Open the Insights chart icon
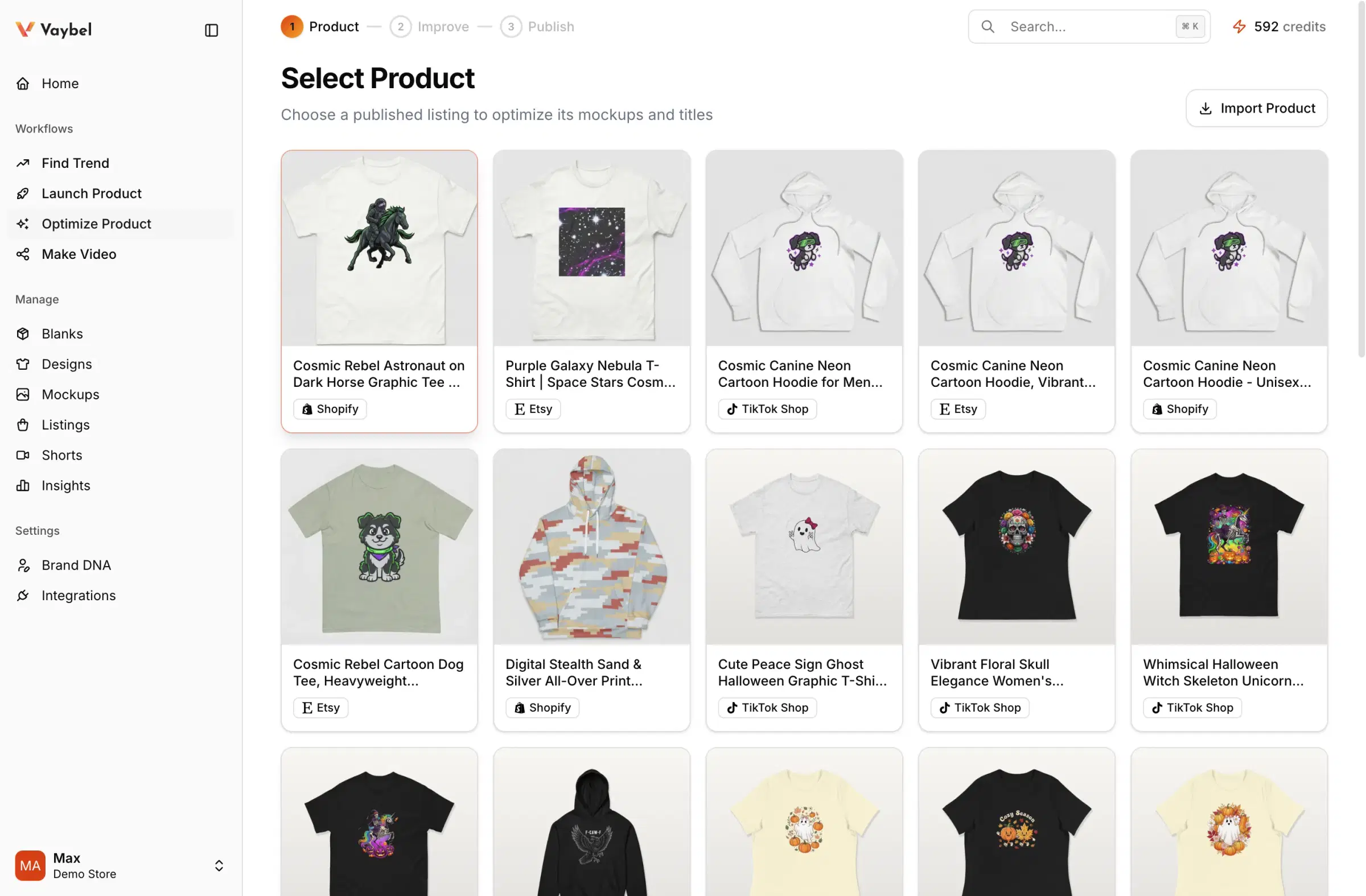This screenshot has height=896, width=1366. [23, 485]
